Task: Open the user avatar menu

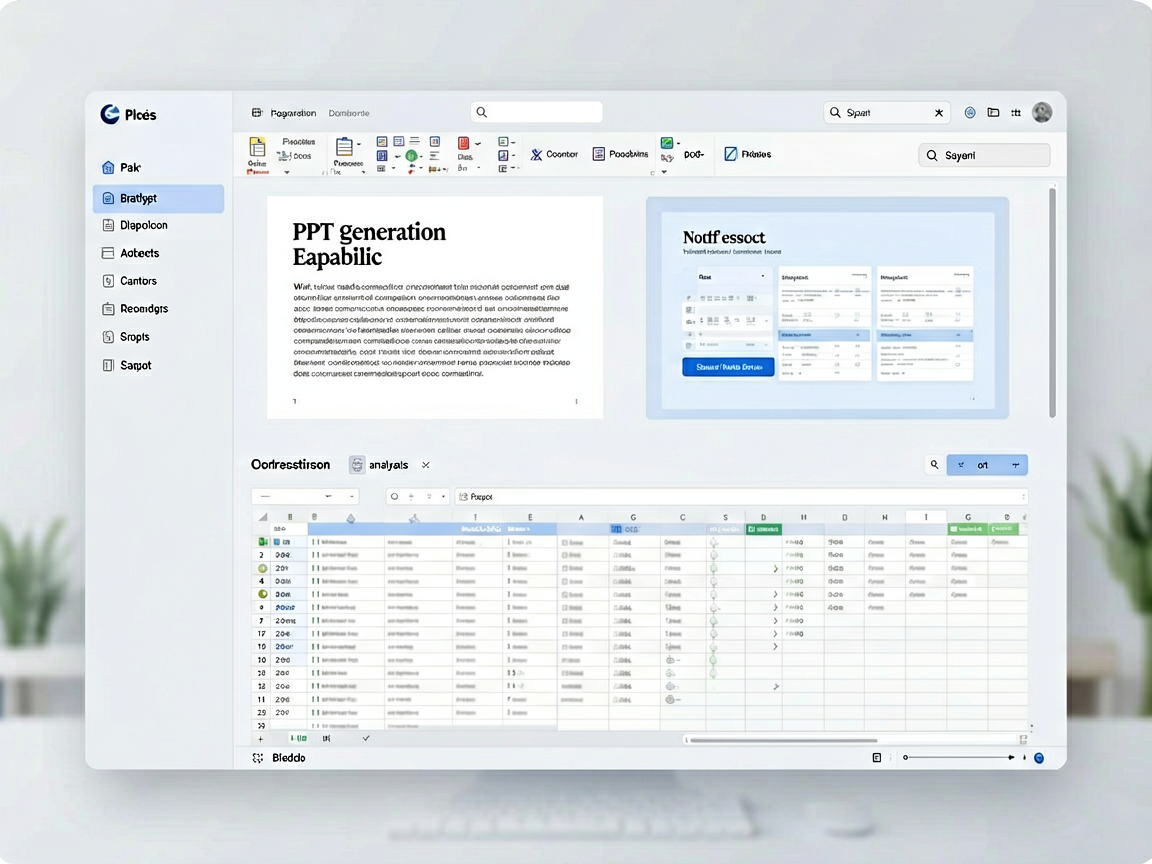Action: coord(1042,112)
